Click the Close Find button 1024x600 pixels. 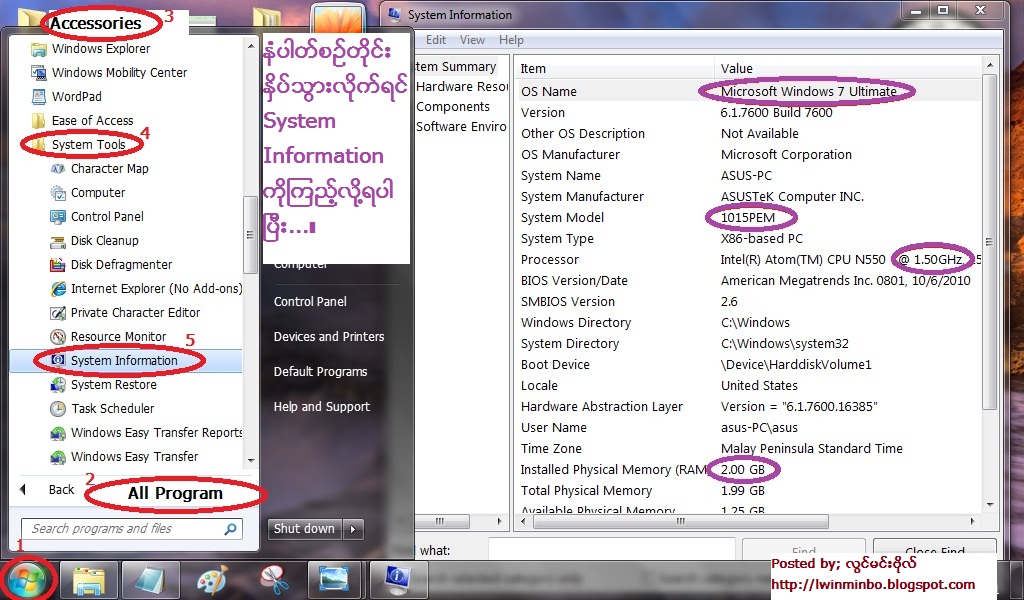935,550
